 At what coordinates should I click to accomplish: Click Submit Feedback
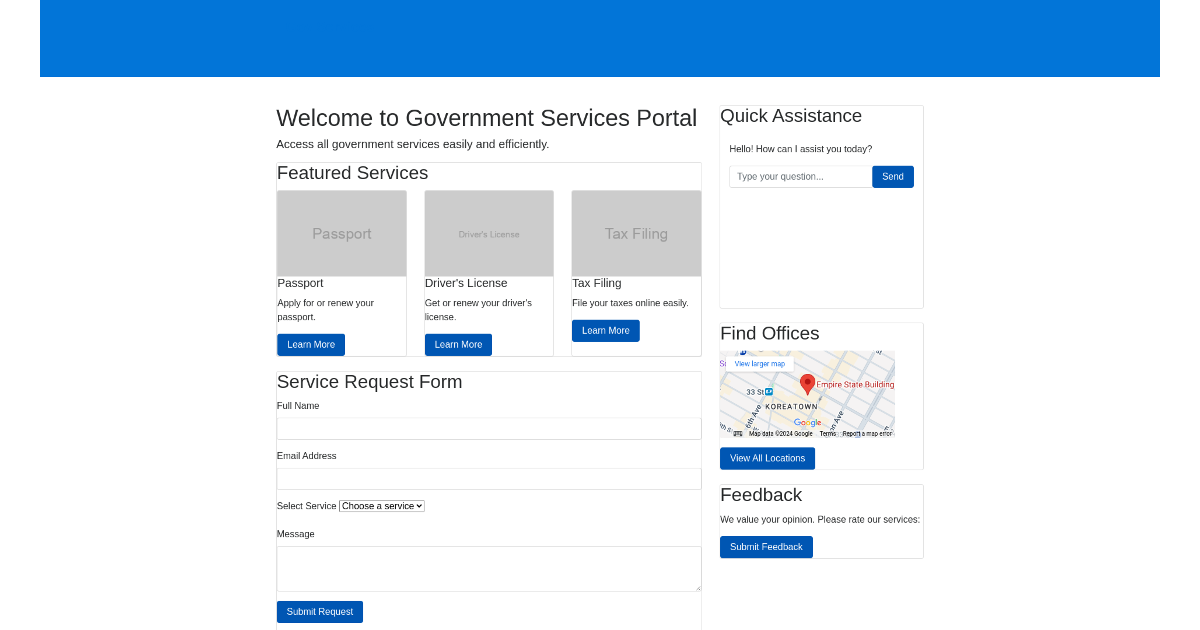click(x=766, y=546)
